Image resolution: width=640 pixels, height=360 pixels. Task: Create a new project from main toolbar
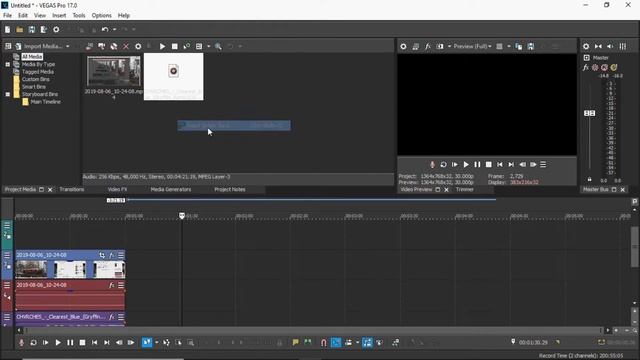click(x=7, y=29)
